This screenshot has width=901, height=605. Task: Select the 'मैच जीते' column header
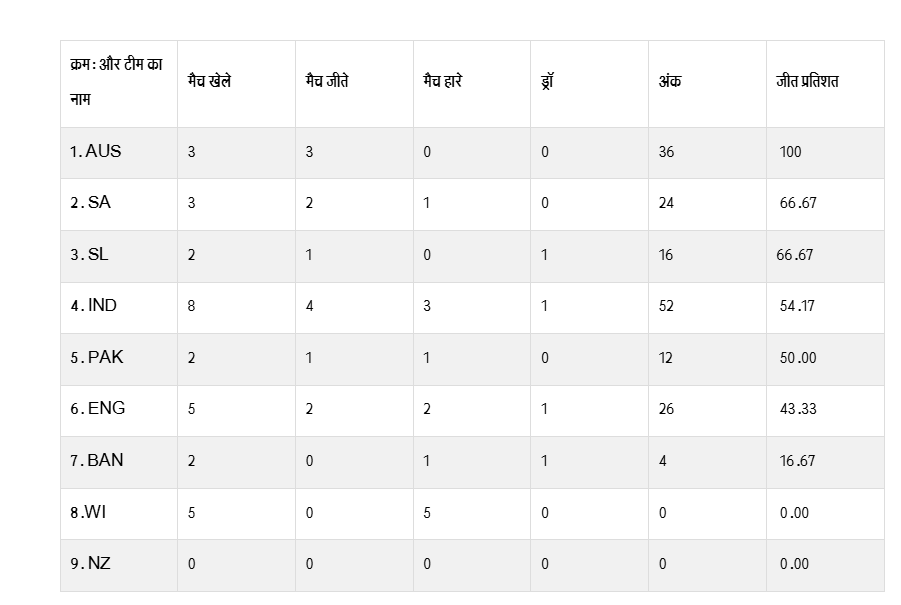[x=327, y=81]
